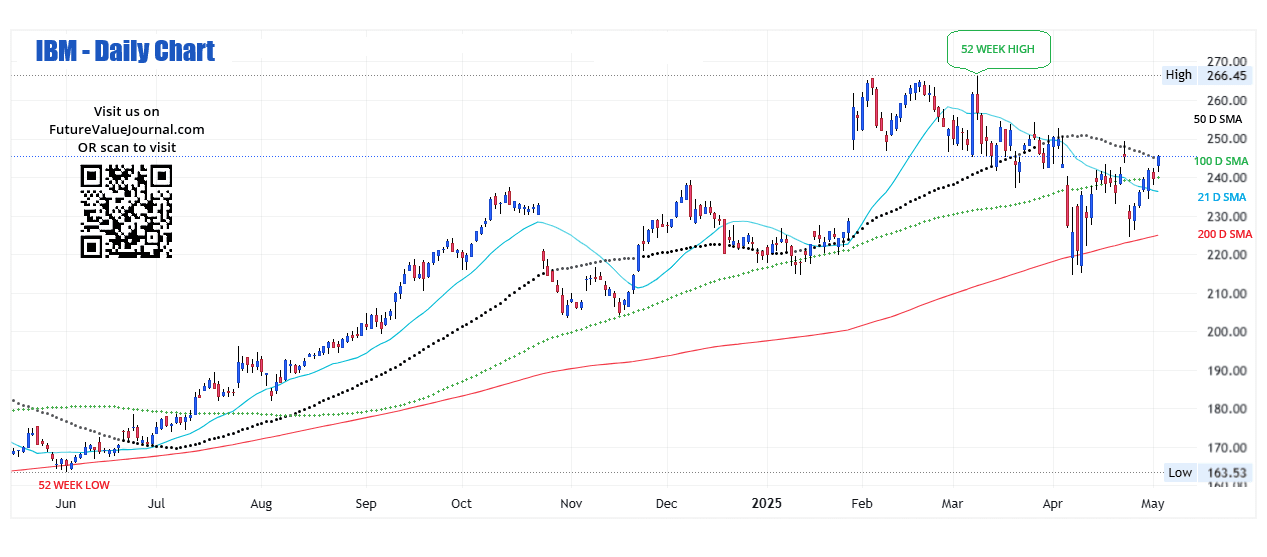Click the Dec label on time axis

tap(667, 504)
